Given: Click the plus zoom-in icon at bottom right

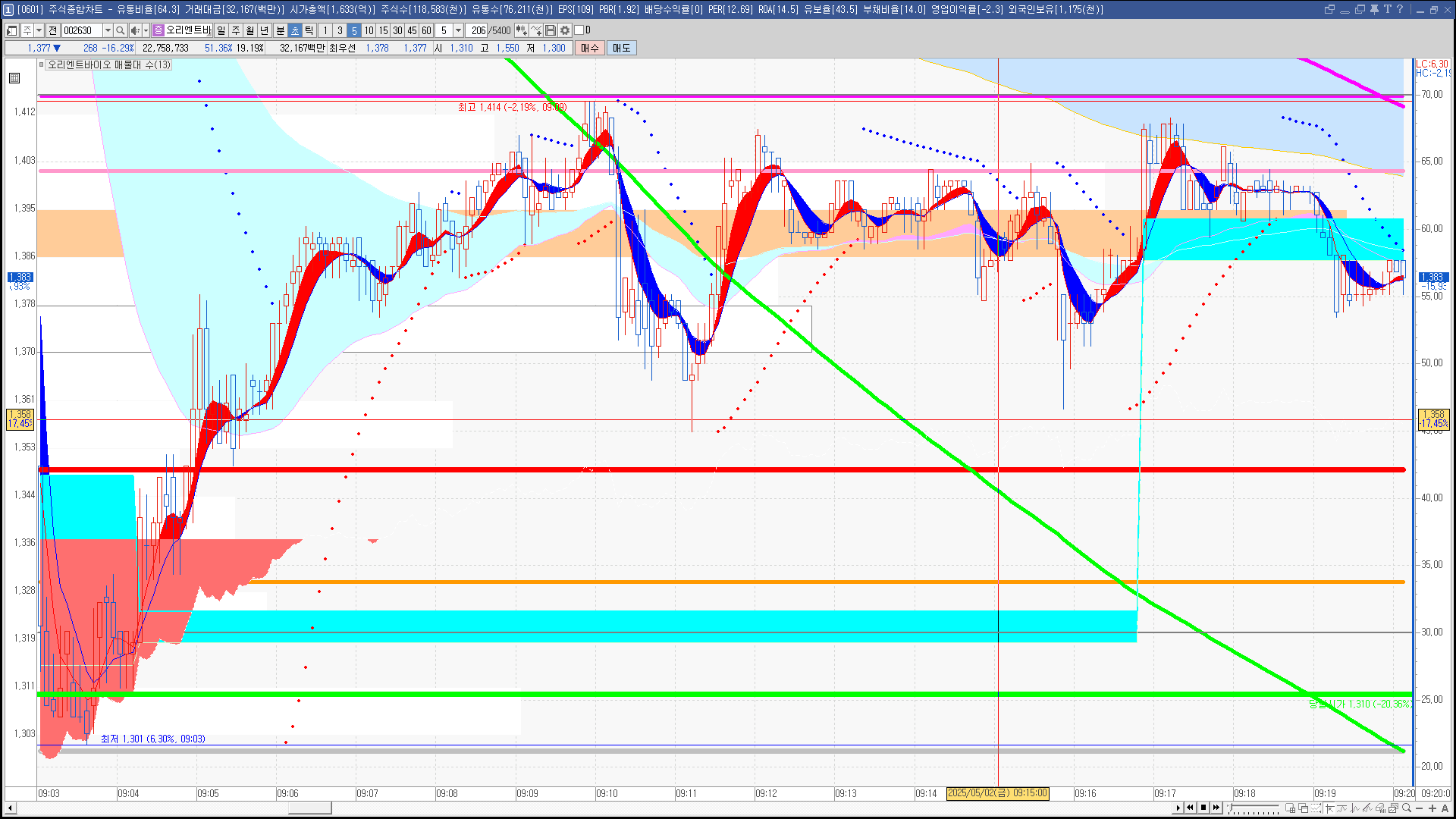Looking at the screenshot, I should (x=1432, y=808).
